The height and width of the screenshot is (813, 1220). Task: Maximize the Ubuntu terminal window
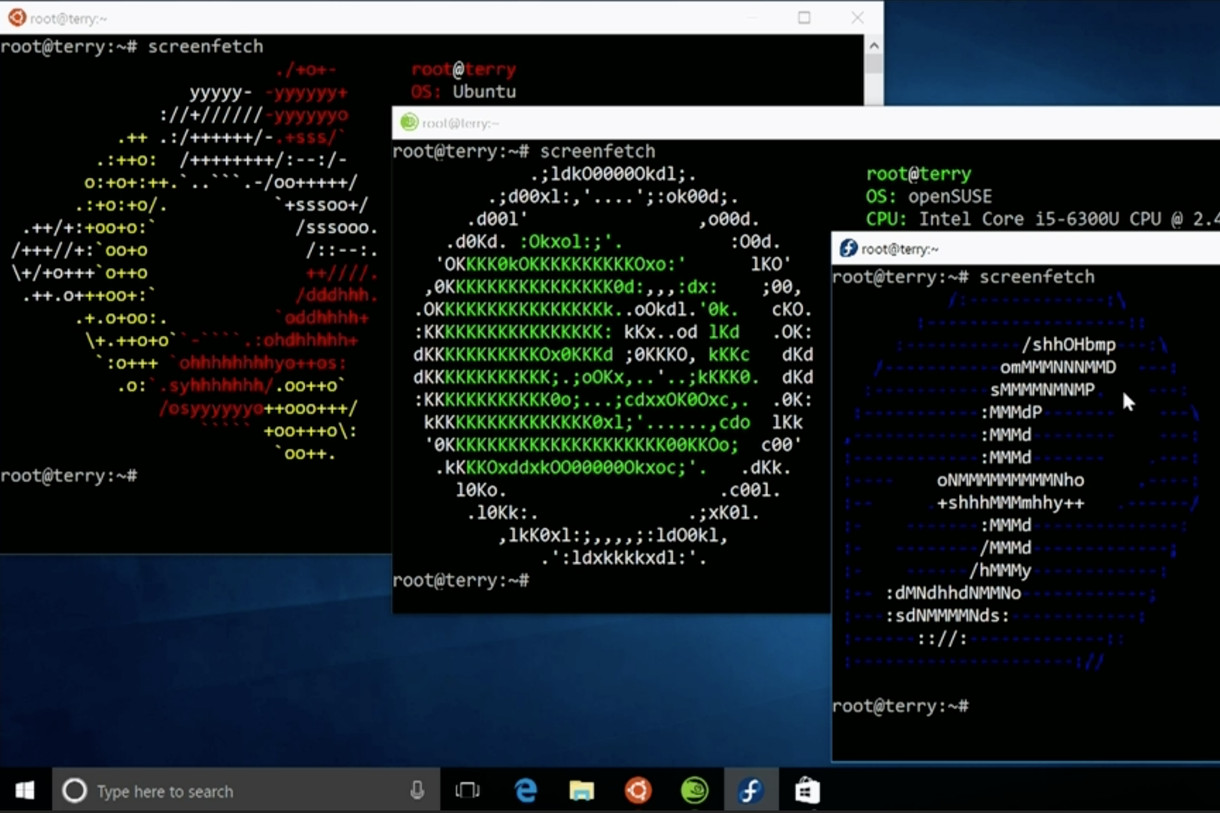(x=804, y=18)
